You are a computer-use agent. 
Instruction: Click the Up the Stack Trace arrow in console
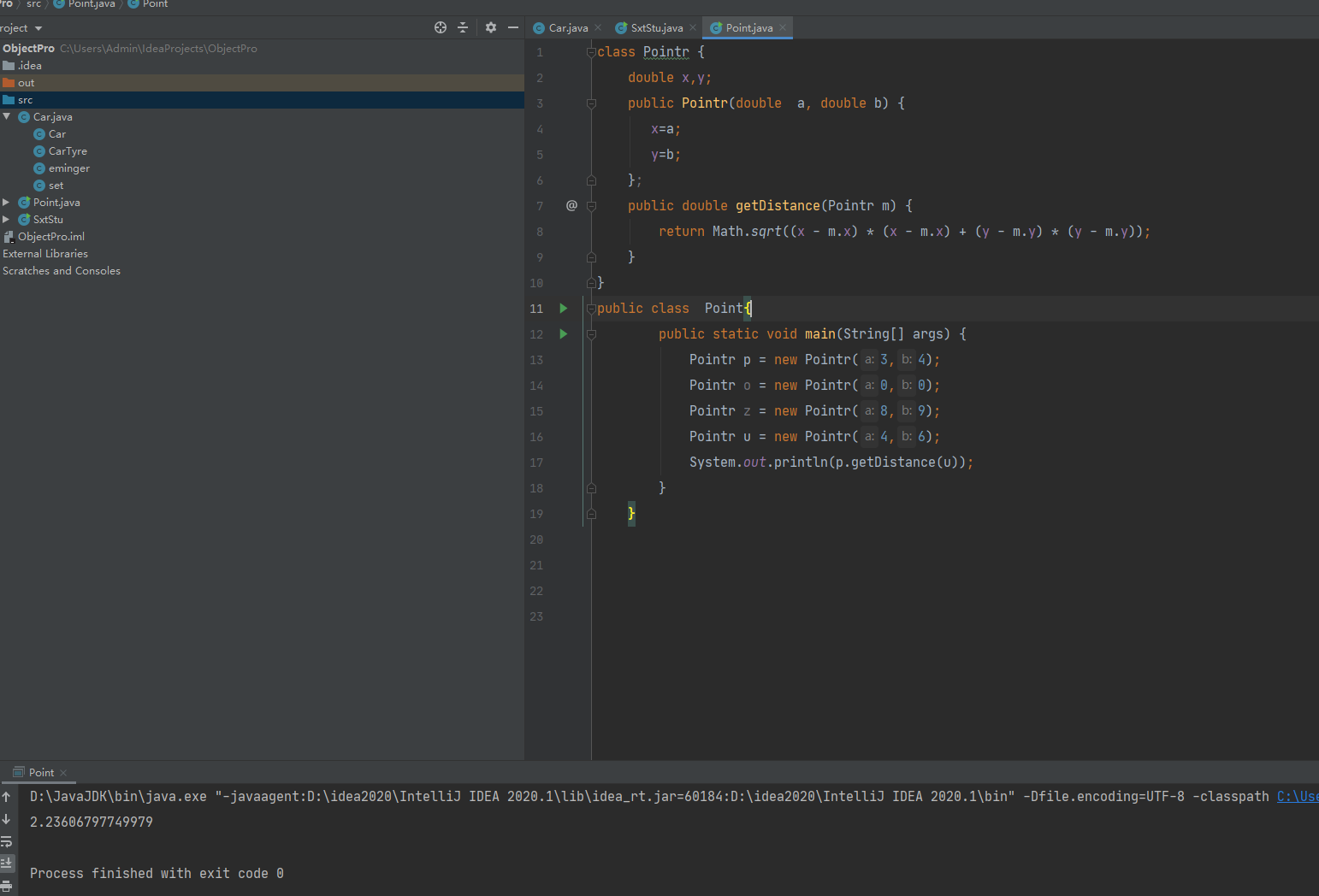6,797
